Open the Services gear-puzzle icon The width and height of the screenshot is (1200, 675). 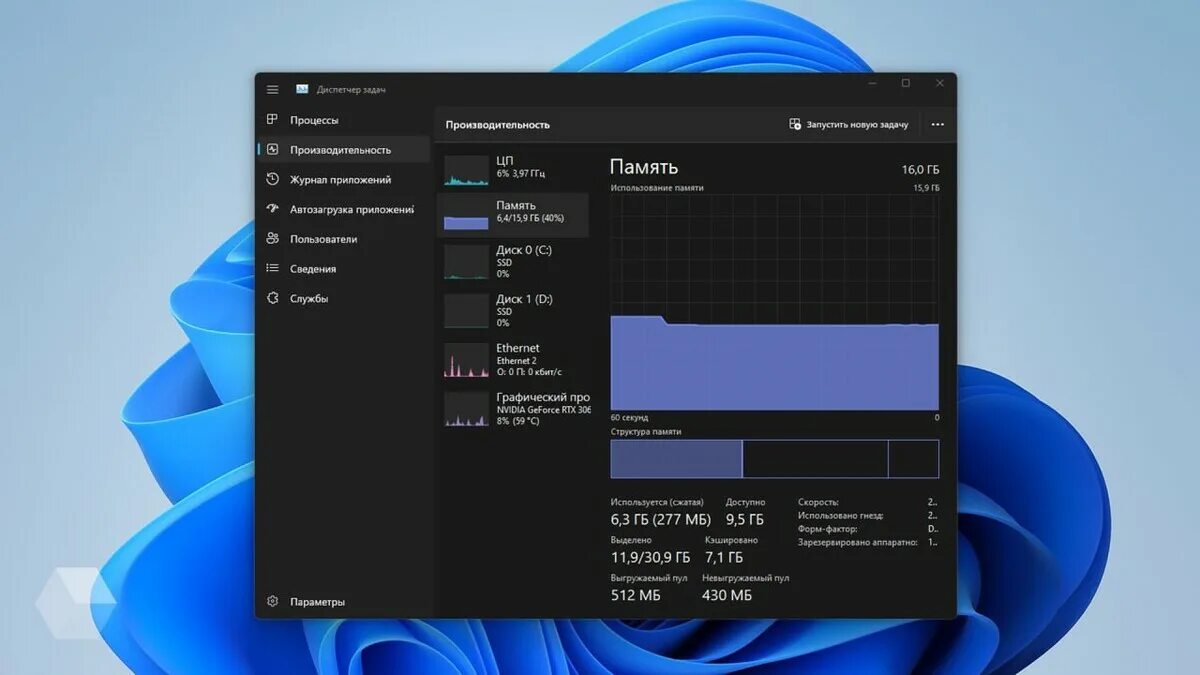click(x=272, y=298)
